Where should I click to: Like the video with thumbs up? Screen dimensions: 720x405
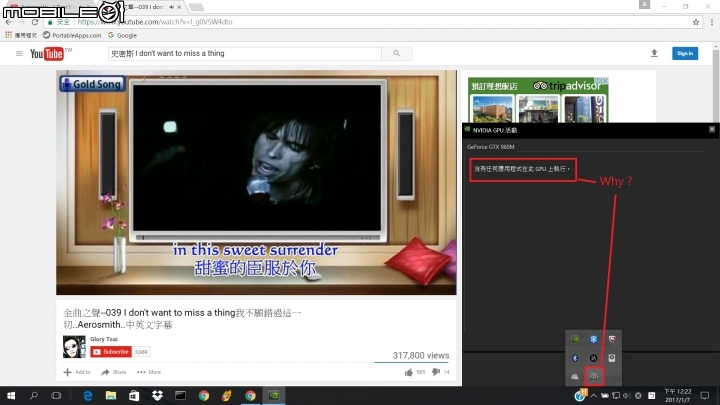[409, 372]
